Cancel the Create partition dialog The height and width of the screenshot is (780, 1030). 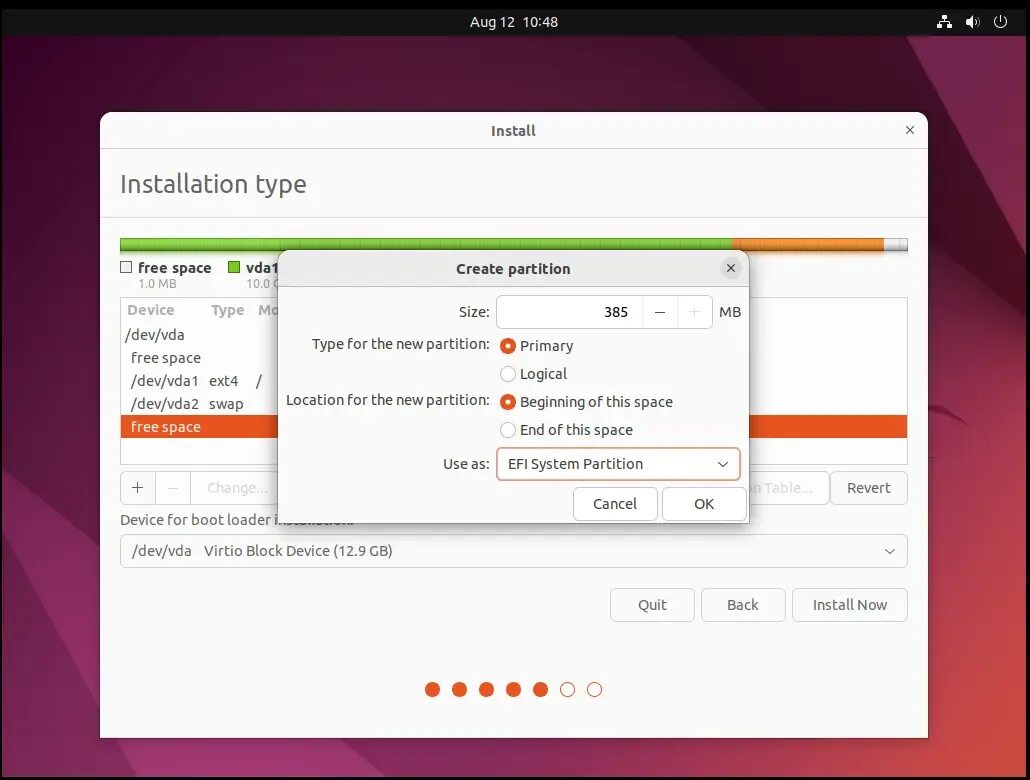615,504
